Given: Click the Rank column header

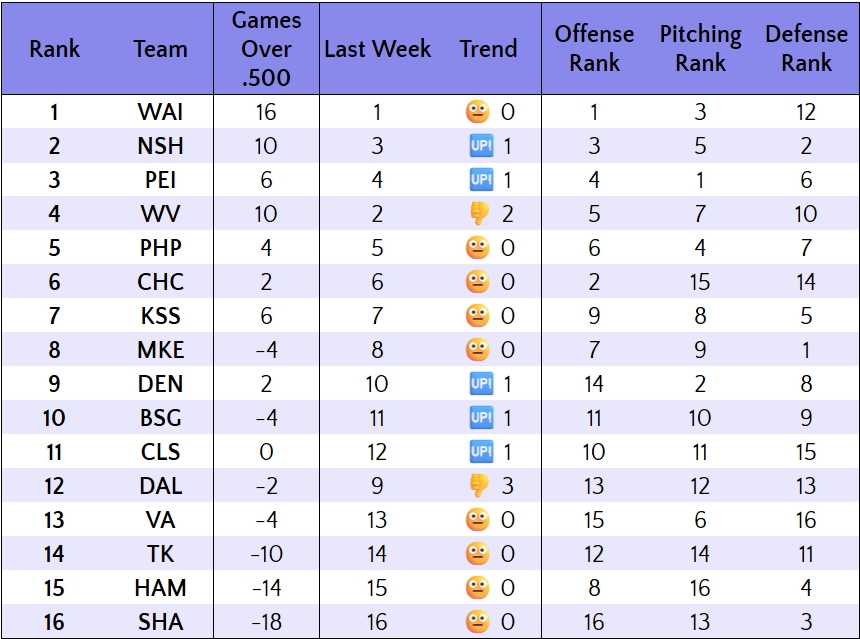Looking at the screenshot, I should tap(54, 49).
